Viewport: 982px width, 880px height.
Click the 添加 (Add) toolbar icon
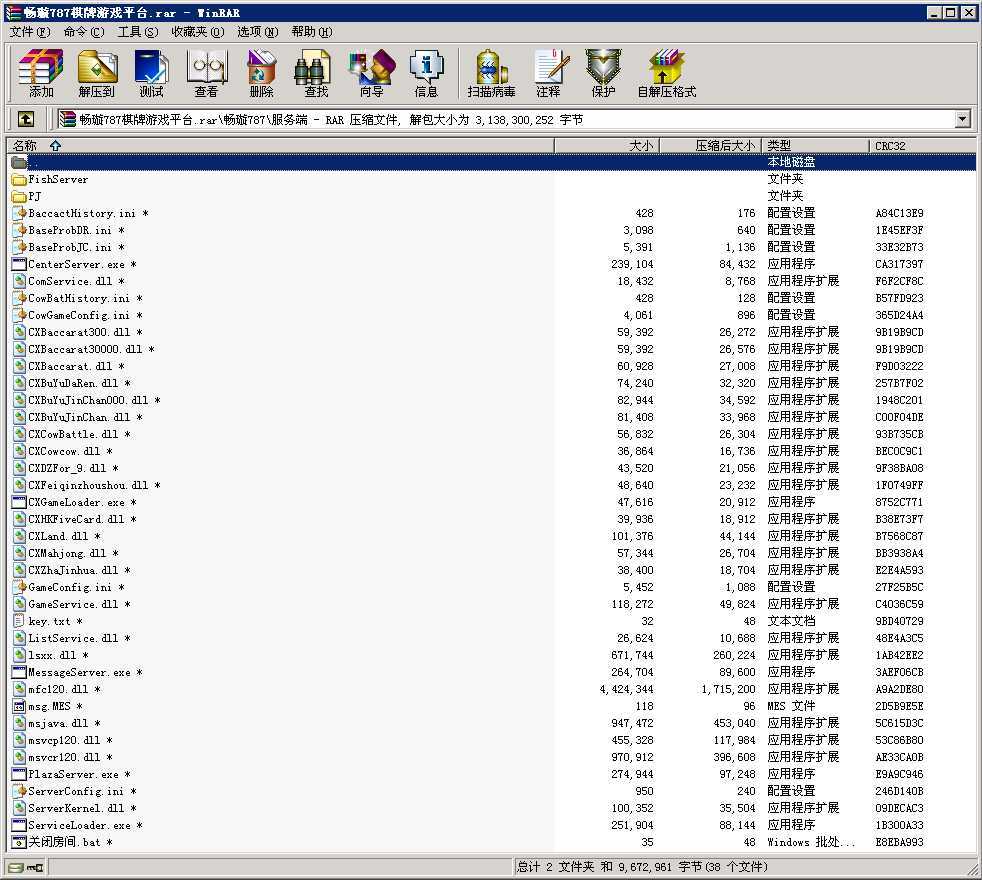pos(41,74)
